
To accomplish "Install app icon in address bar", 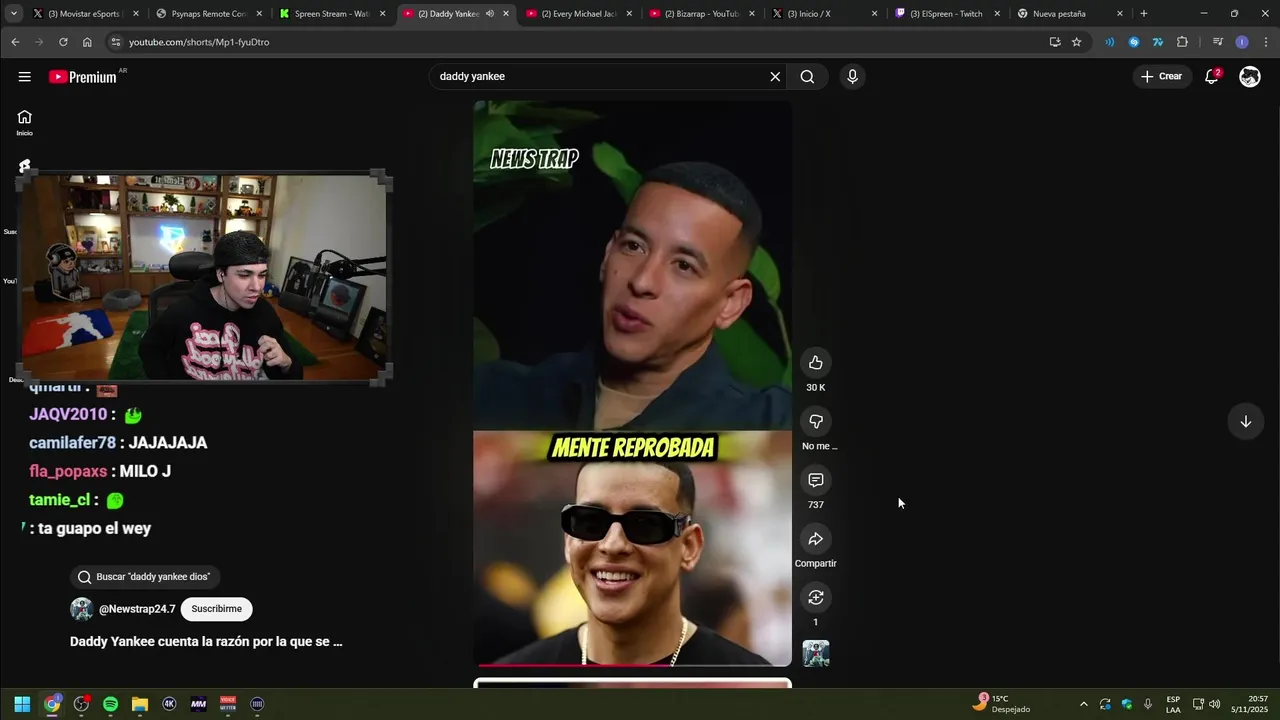I will pyautogui.click(x=1055, y=42).
